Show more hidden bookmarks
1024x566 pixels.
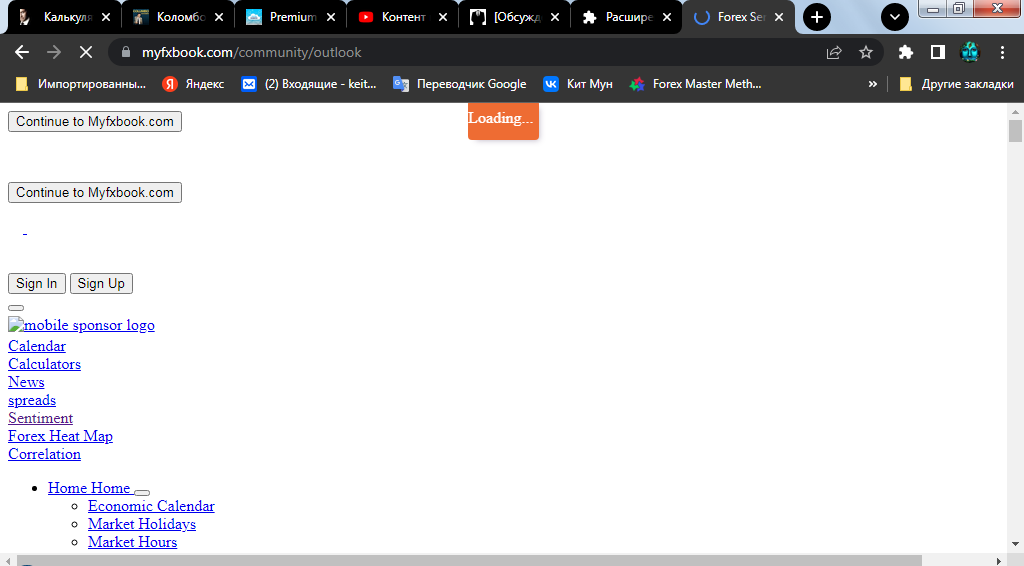pyautogui.click(x=872, y=84)
